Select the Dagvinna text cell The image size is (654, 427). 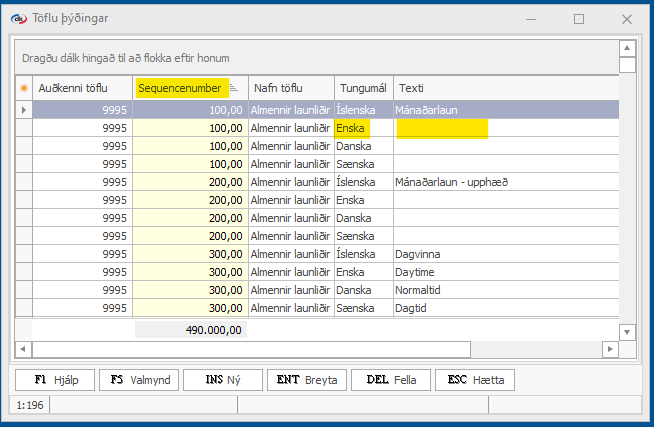click(x=506, y=254)
